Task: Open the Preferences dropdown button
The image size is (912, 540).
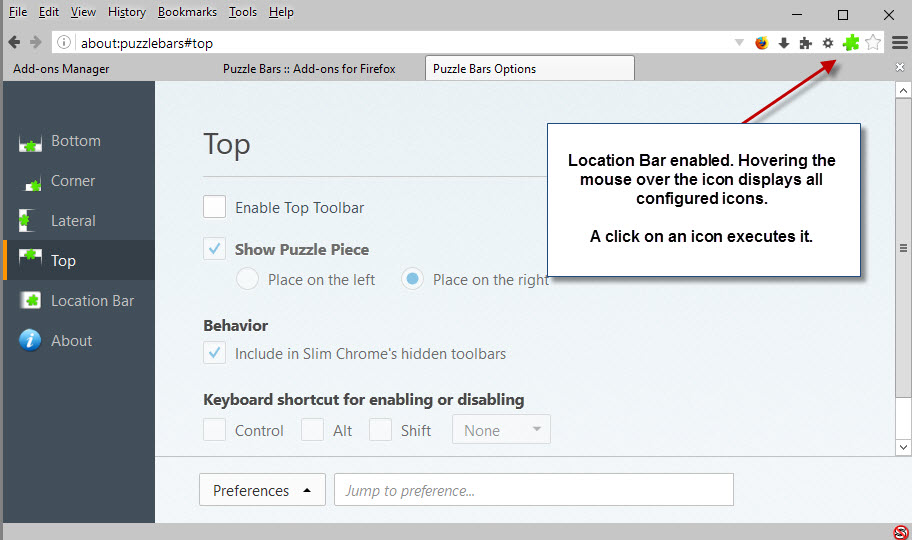Action: (x=262, y=490)
